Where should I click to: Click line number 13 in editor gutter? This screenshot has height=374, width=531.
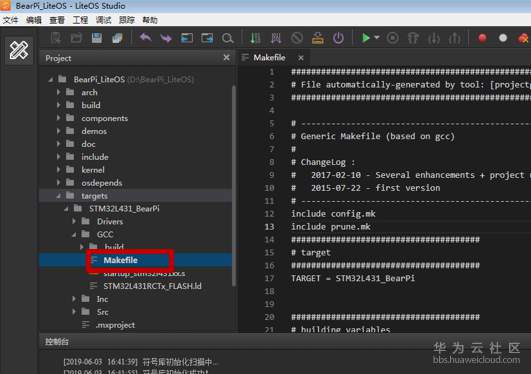269,227
